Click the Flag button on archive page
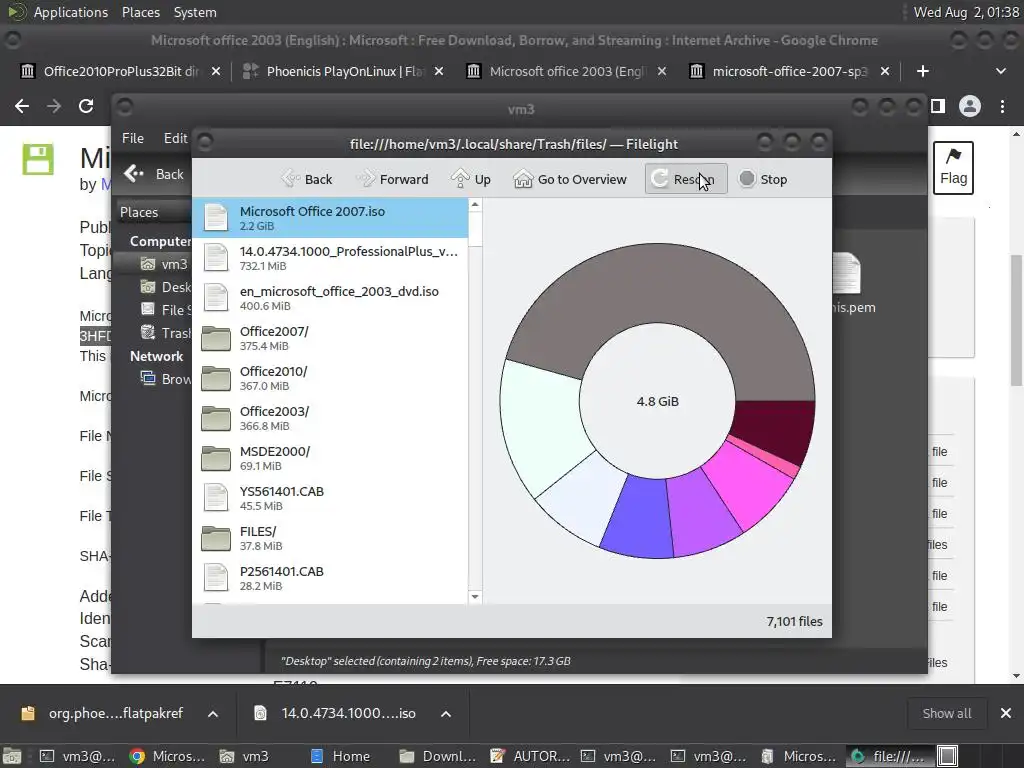 [953, 168]
